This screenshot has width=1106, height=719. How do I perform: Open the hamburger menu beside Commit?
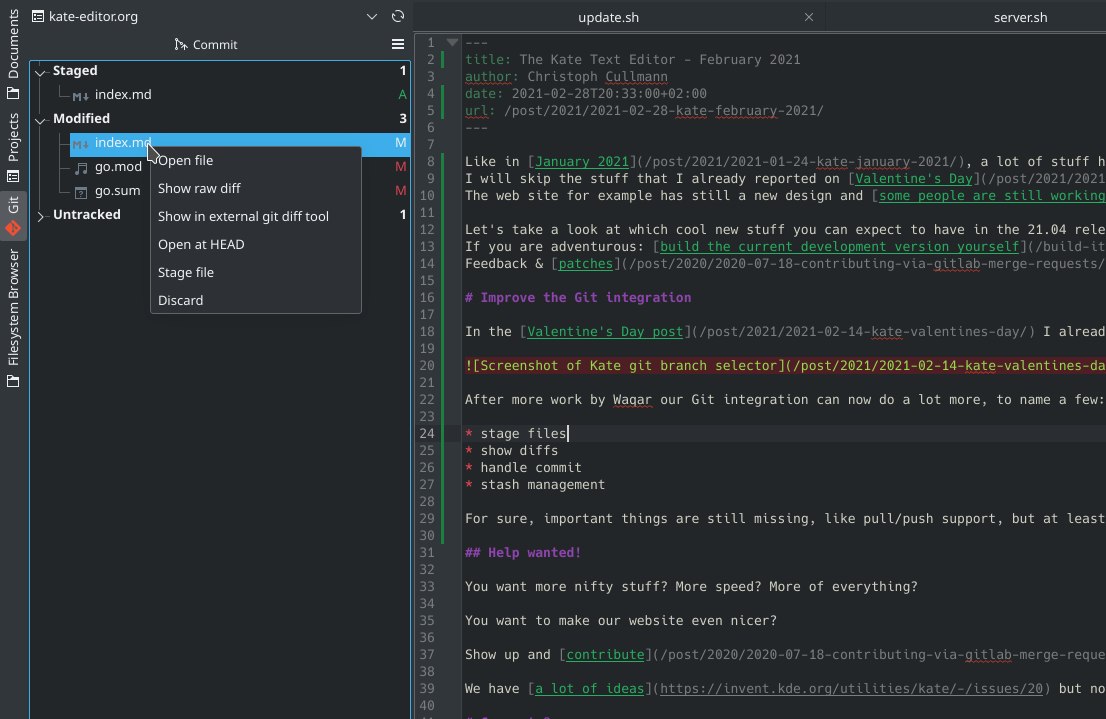click(398, 44)
